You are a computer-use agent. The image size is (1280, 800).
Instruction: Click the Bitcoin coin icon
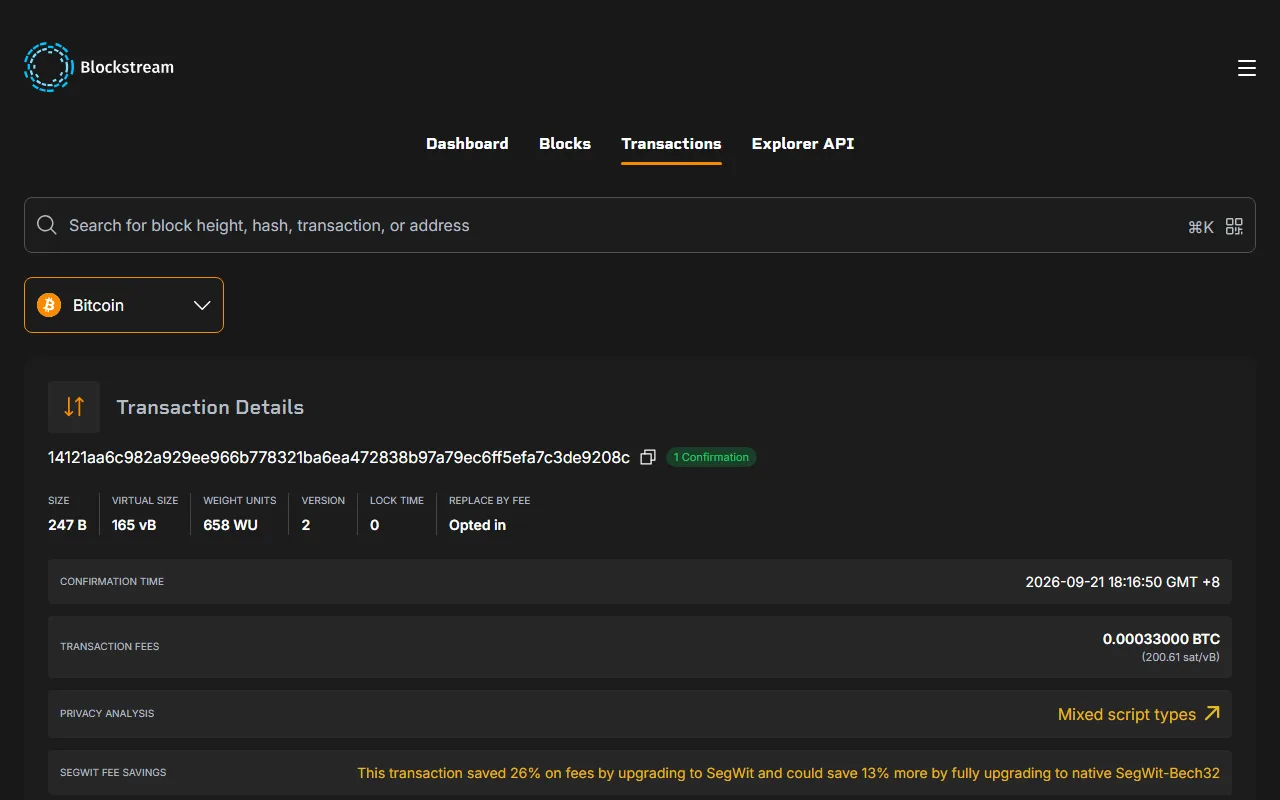49,305
